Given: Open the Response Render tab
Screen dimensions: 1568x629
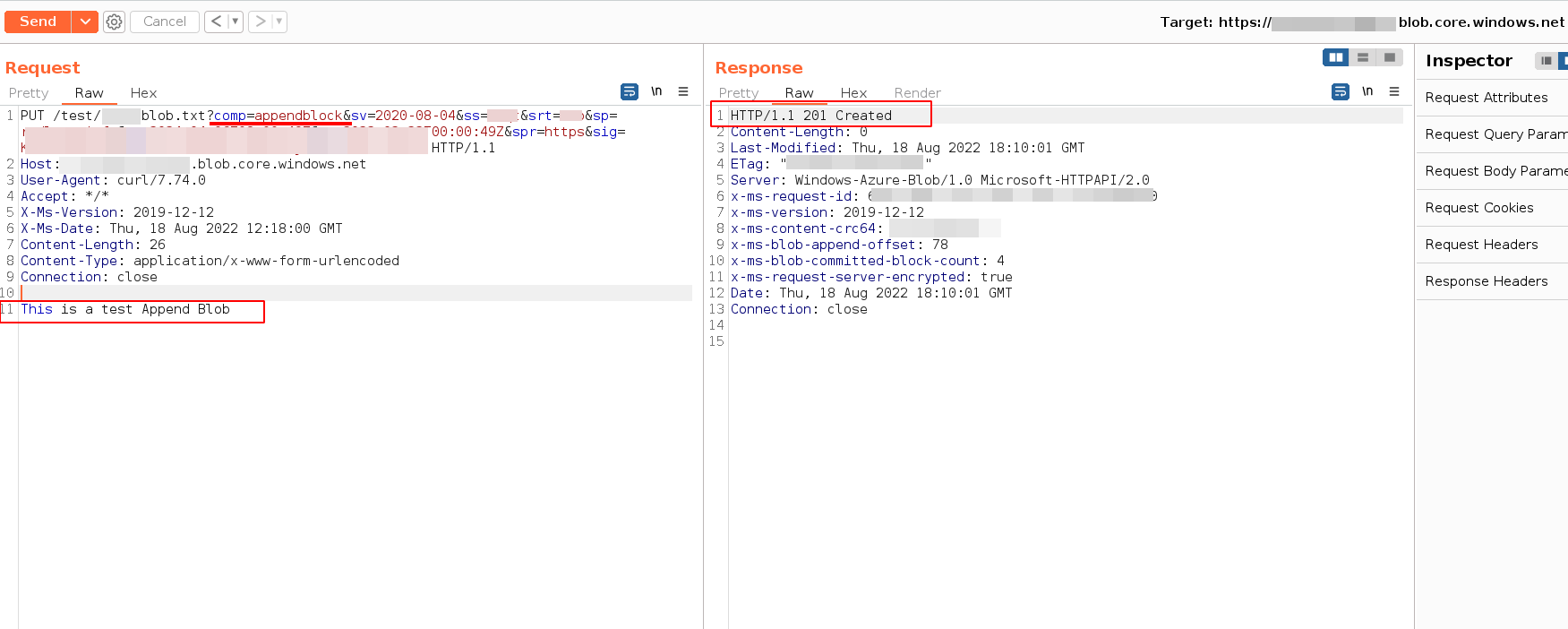Looking at the screenshot, I should [917, 93].
